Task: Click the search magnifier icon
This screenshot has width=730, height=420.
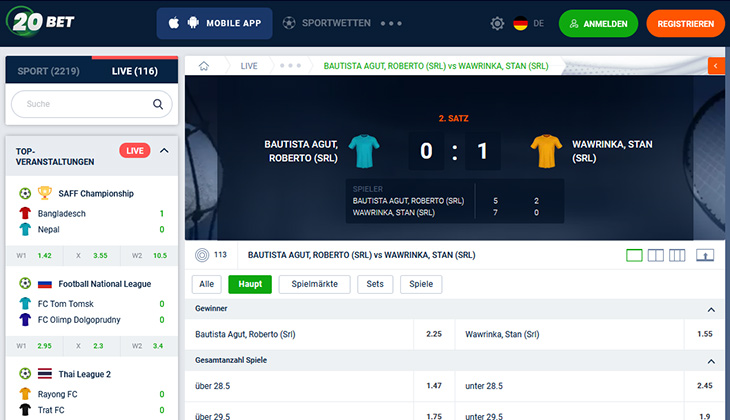Action: (158, 104)
